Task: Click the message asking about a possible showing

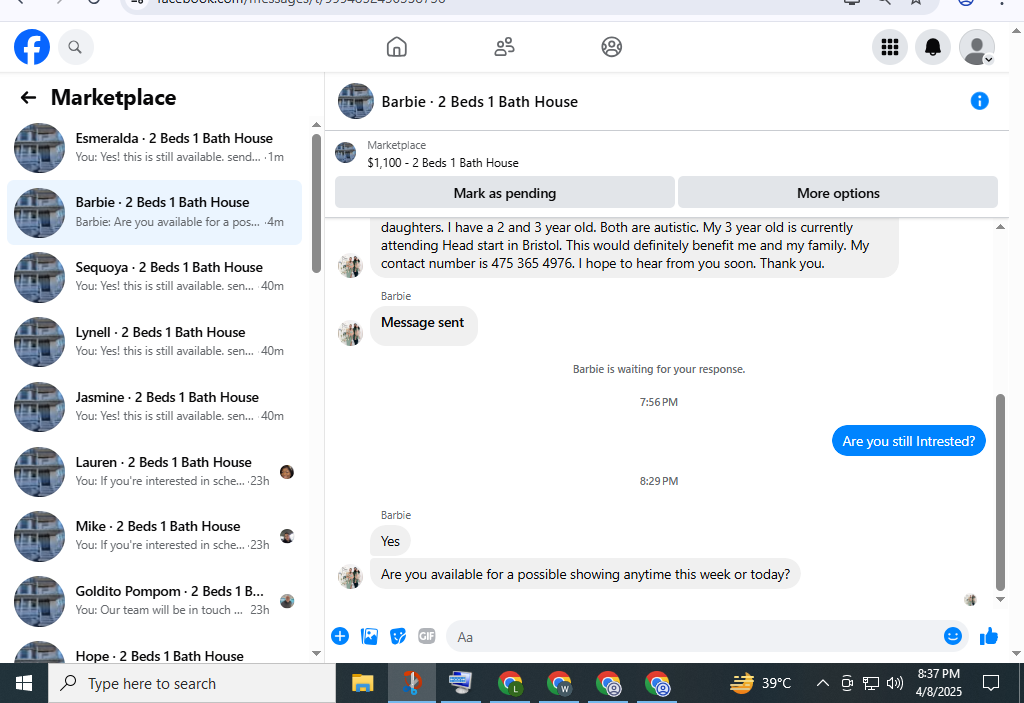Action: tap(585, 574)
